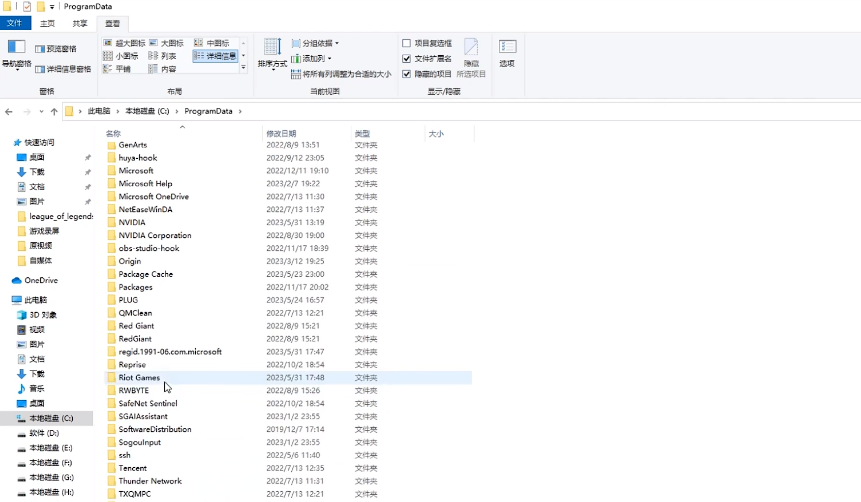Select small icons (小图标) layout
This screenshot has width=861, height=502.
pyautogui.click(x=121, y=56)
